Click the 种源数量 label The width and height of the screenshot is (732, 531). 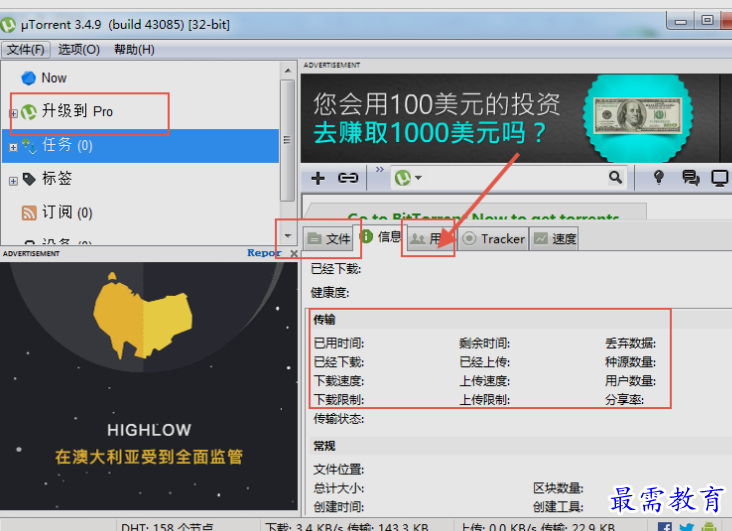pyautogui.click(x=630, y=362)
